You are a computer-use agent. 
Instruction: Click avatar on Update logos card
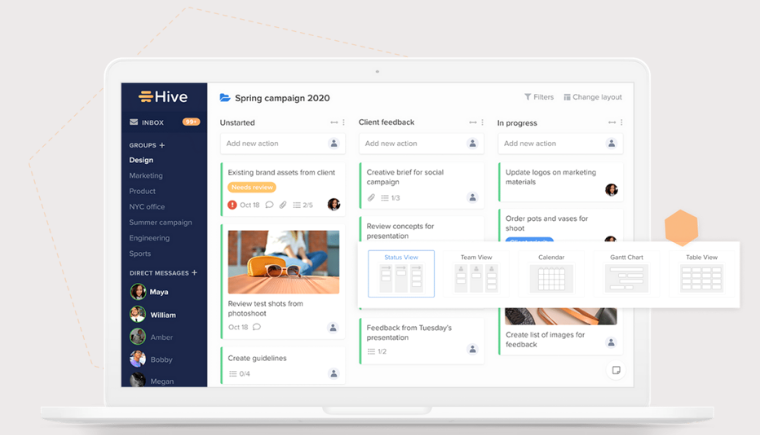coord(611,189)
